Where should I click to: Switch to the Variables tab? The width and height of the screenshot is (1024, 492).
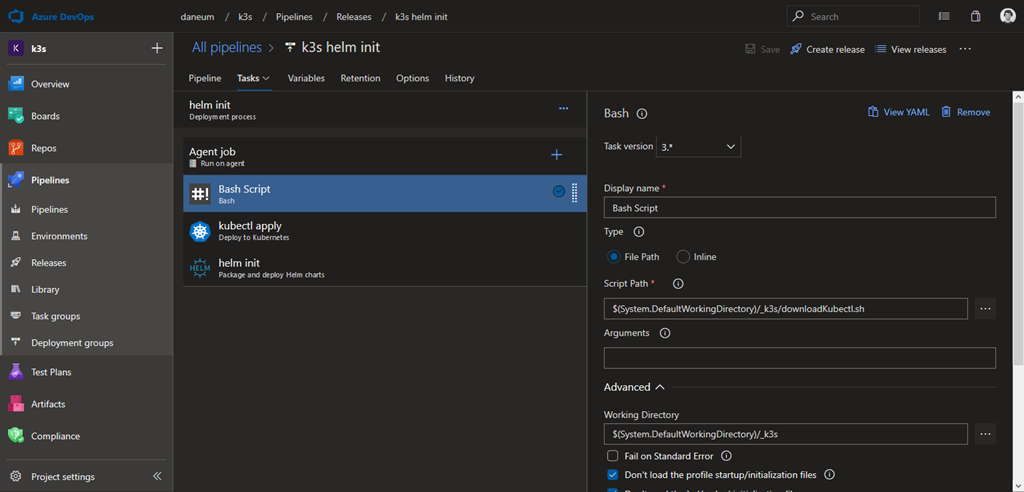tap(306, 78)
